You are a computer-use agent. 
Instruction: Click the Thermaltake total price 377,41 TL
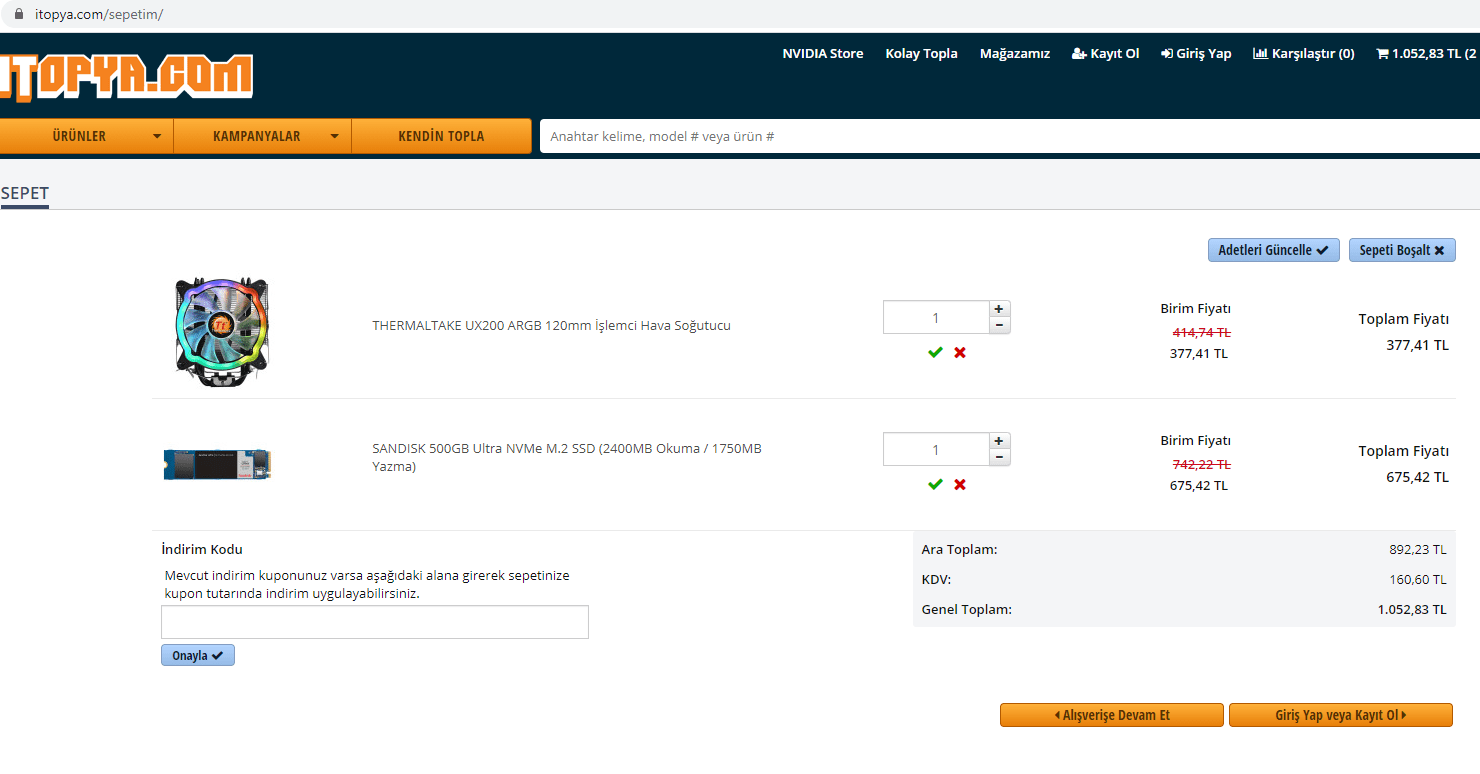[x=1417, y=346]
